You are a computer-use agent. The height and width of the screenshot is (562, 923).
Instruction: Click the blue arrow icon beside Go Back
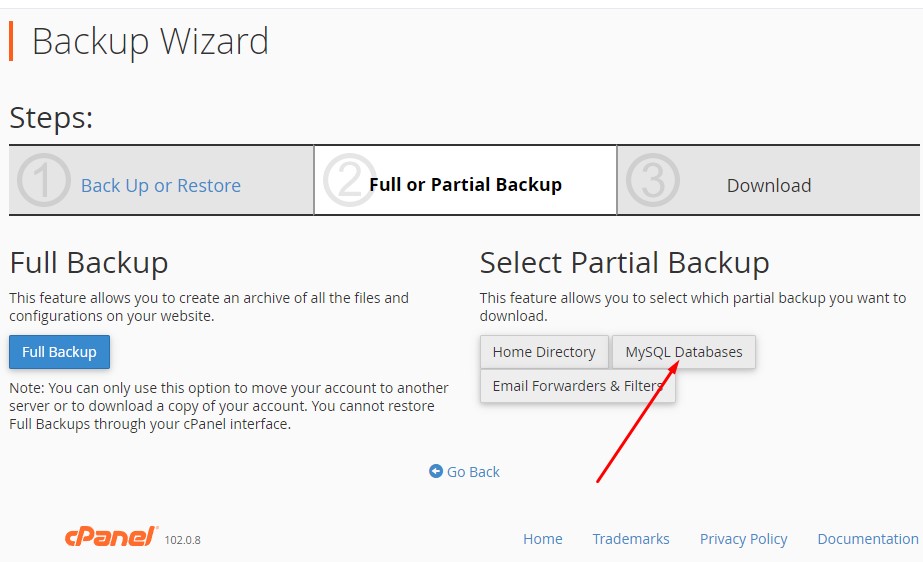click(x=436, y=471)
